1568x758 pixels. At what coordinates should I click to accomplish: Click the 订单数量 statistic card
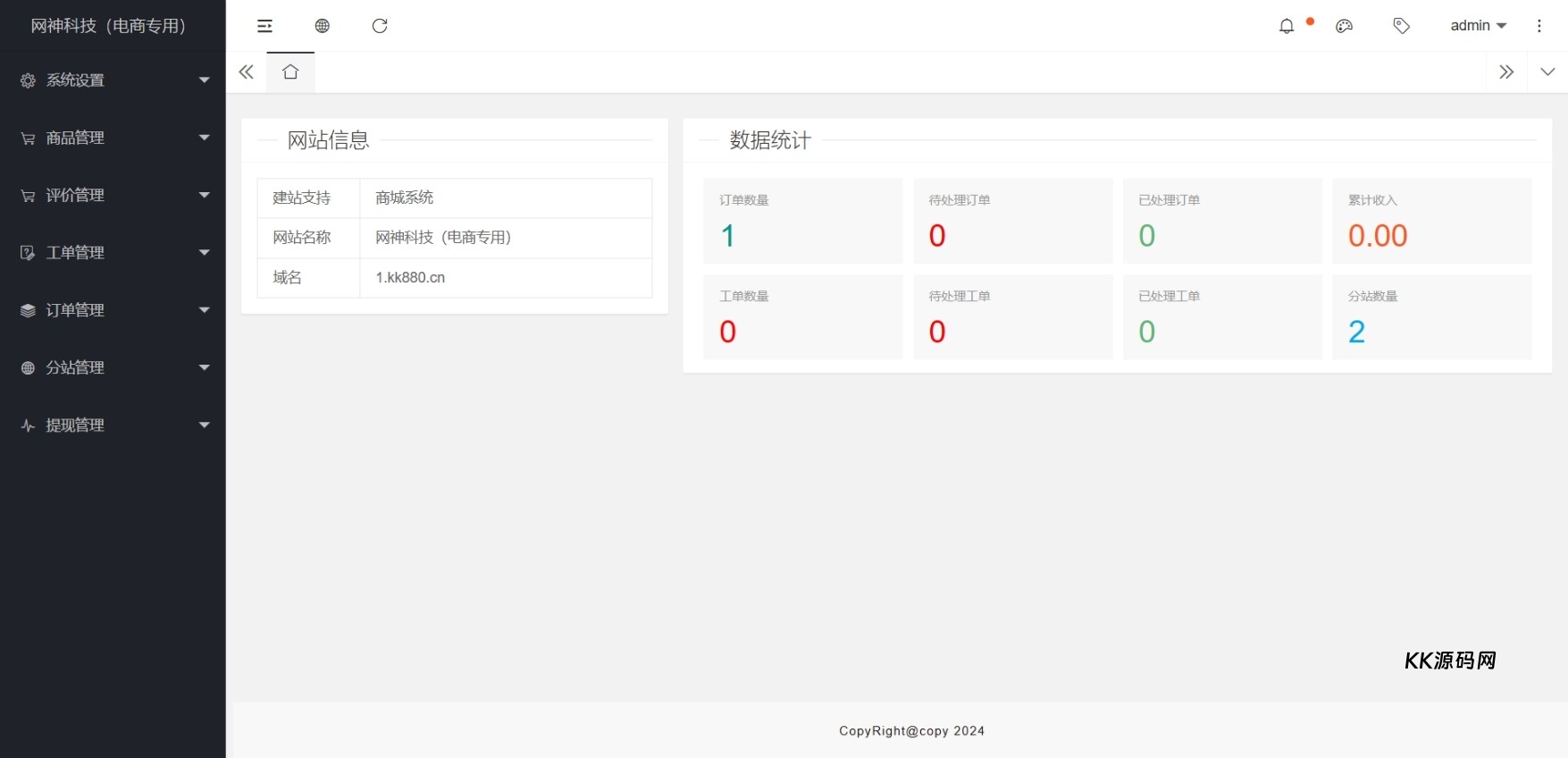[803, 221]
